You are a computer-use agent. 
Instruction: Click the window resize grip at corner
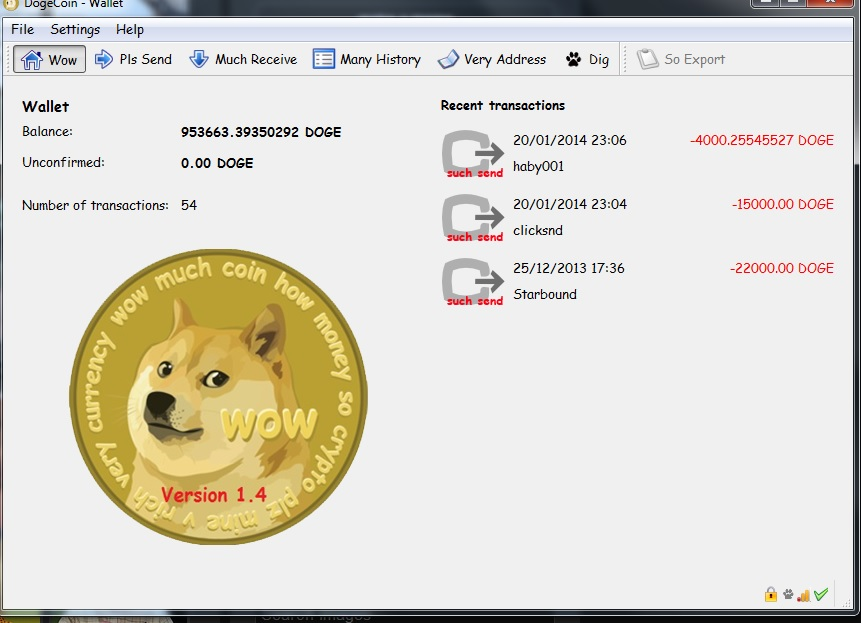(x=846, y=602)
